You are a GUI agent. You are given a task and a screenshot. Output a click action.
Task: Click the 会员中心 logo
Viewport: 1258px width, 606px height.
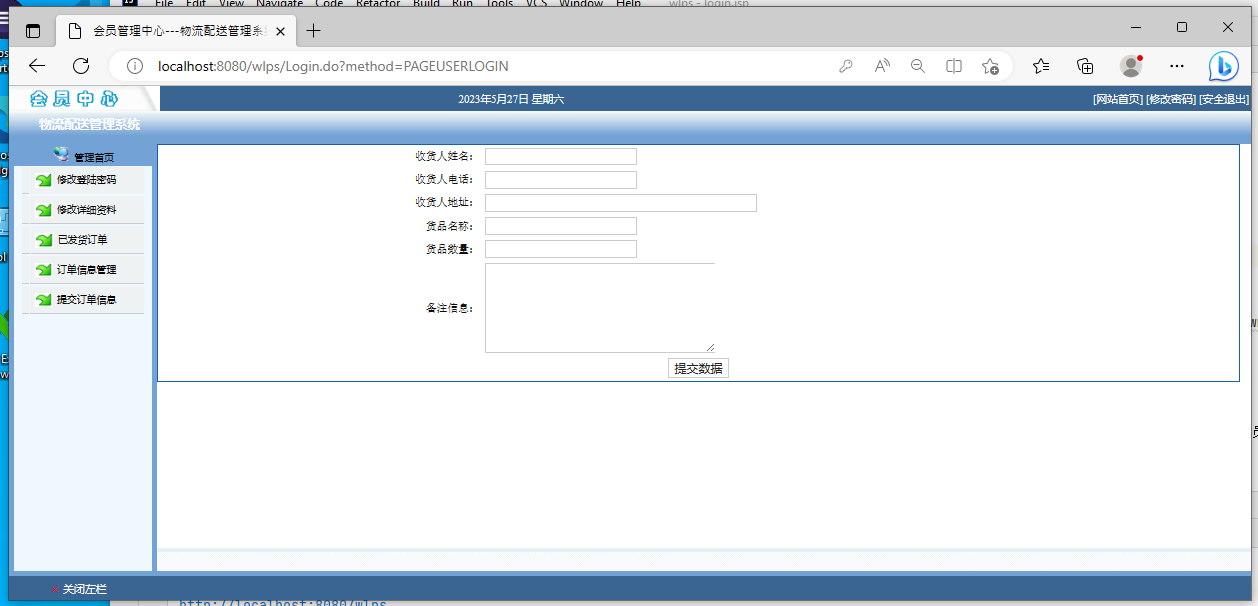74,99
